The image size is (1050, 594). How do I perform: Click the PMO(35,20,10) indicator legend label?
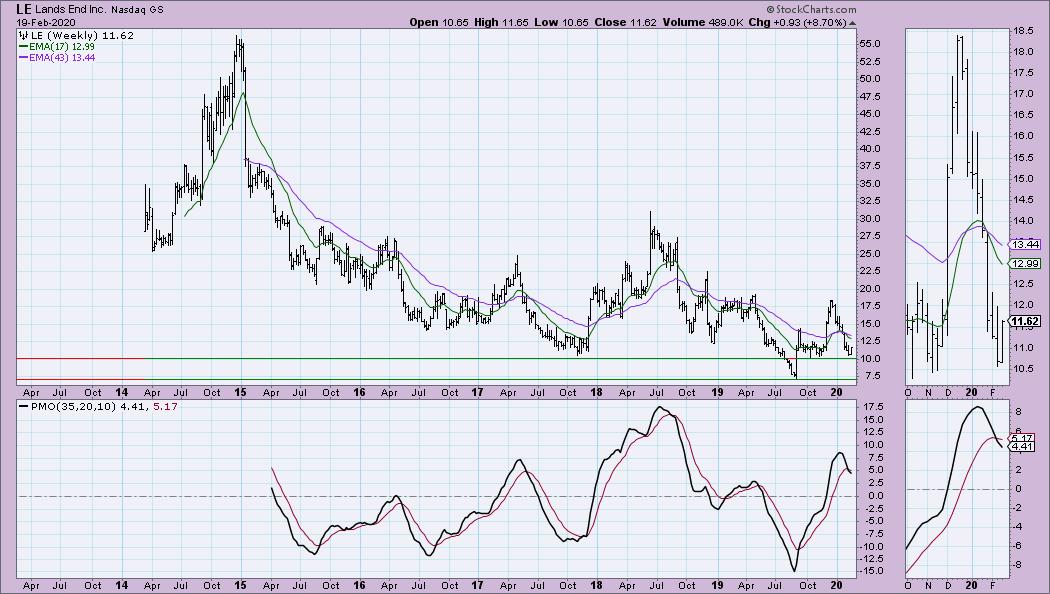point(74,406)
